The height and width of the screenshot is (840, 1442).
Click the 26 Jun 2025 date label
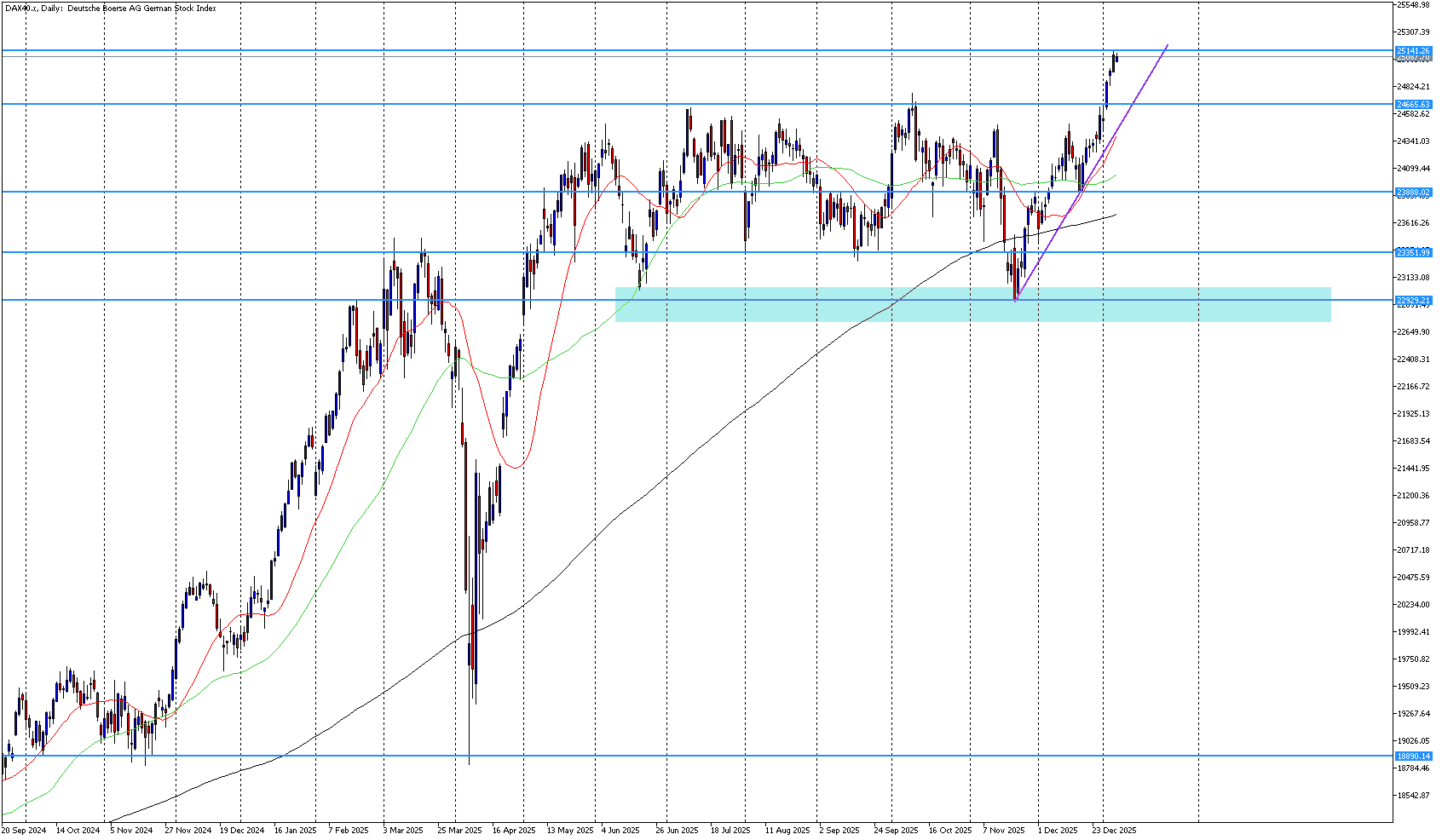point(677,830)
